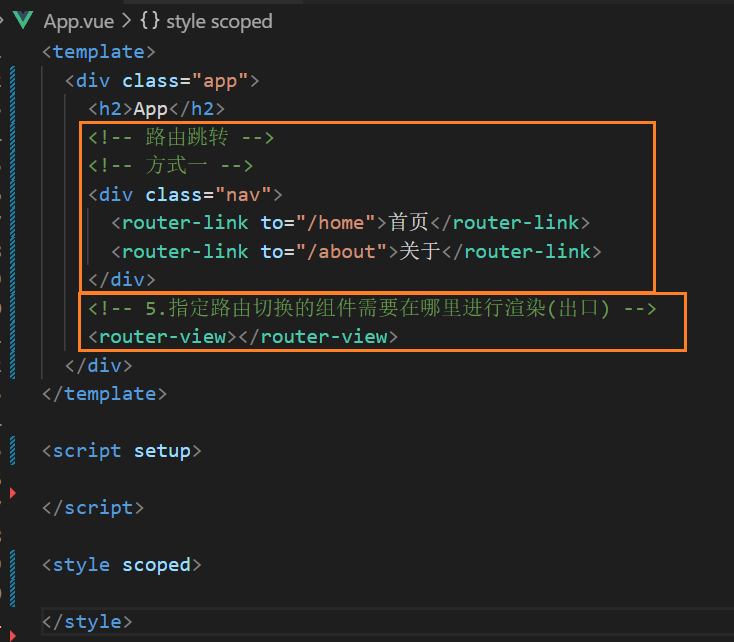Click the <router-view></router-view> line

point(243,337)
